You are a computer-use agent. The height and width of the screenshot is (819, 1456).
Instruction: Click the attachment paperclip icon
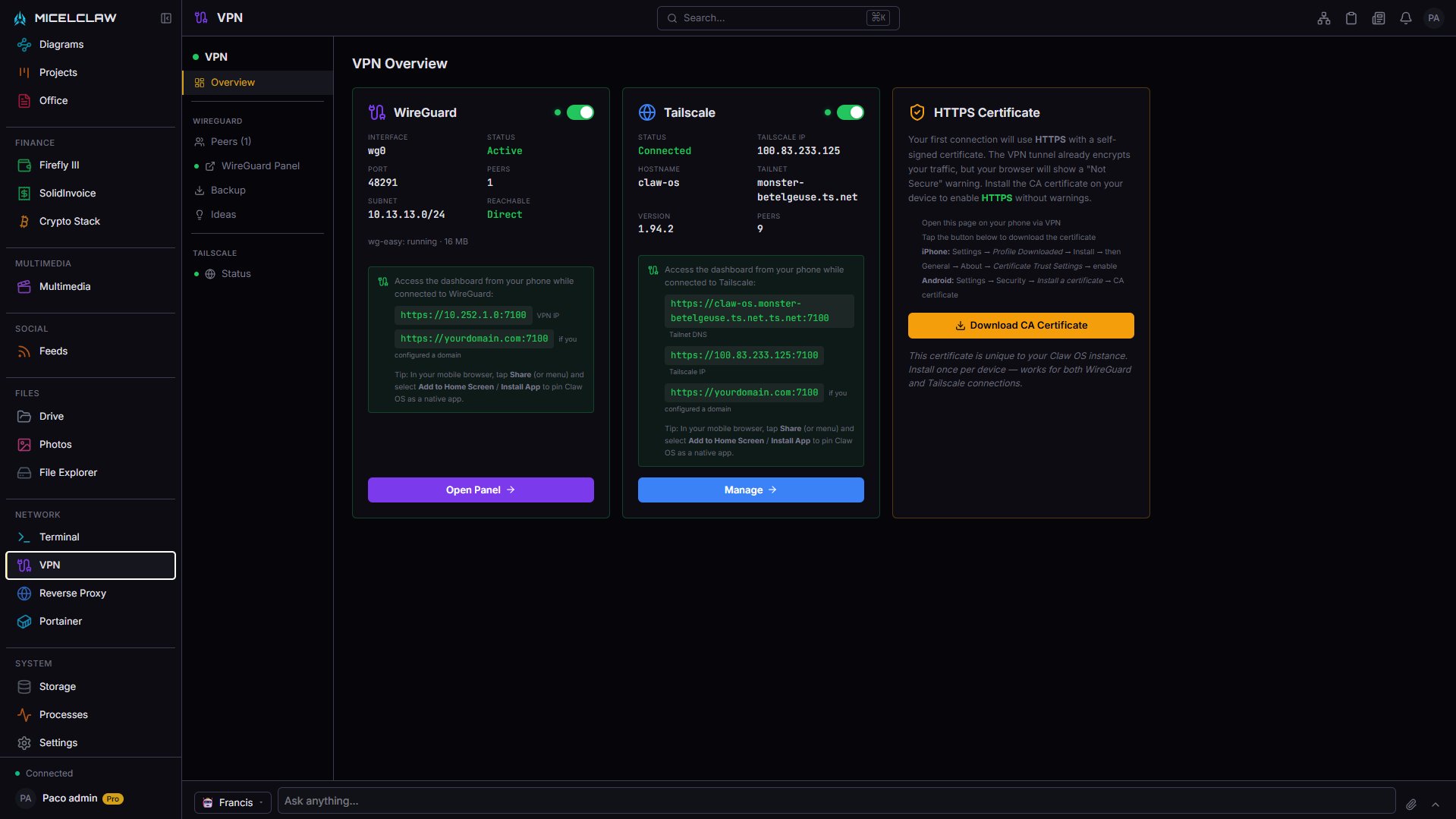[x=1411, y=804]
